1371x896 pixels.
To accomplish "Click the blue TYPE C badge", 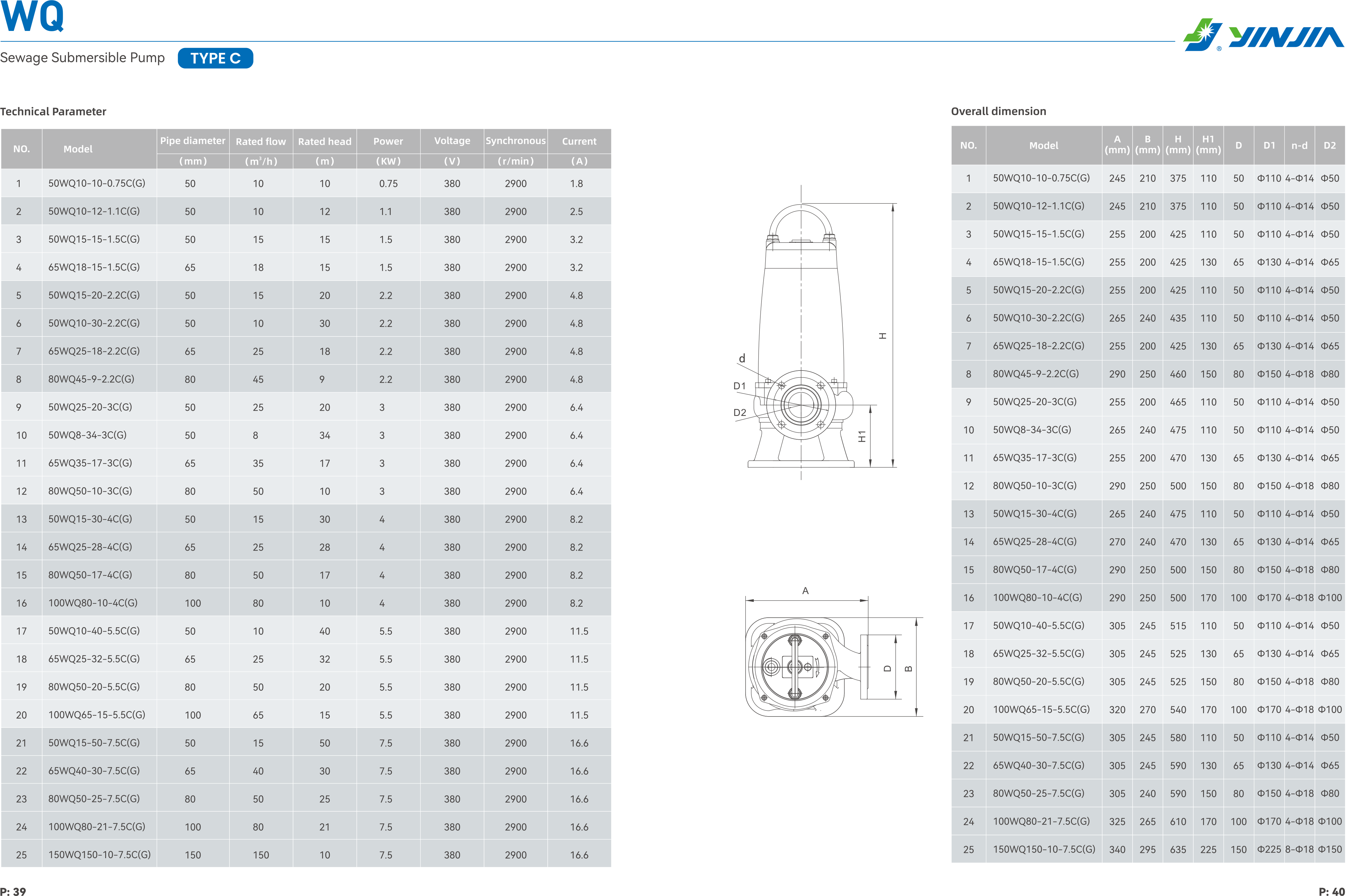I will 215,58.
